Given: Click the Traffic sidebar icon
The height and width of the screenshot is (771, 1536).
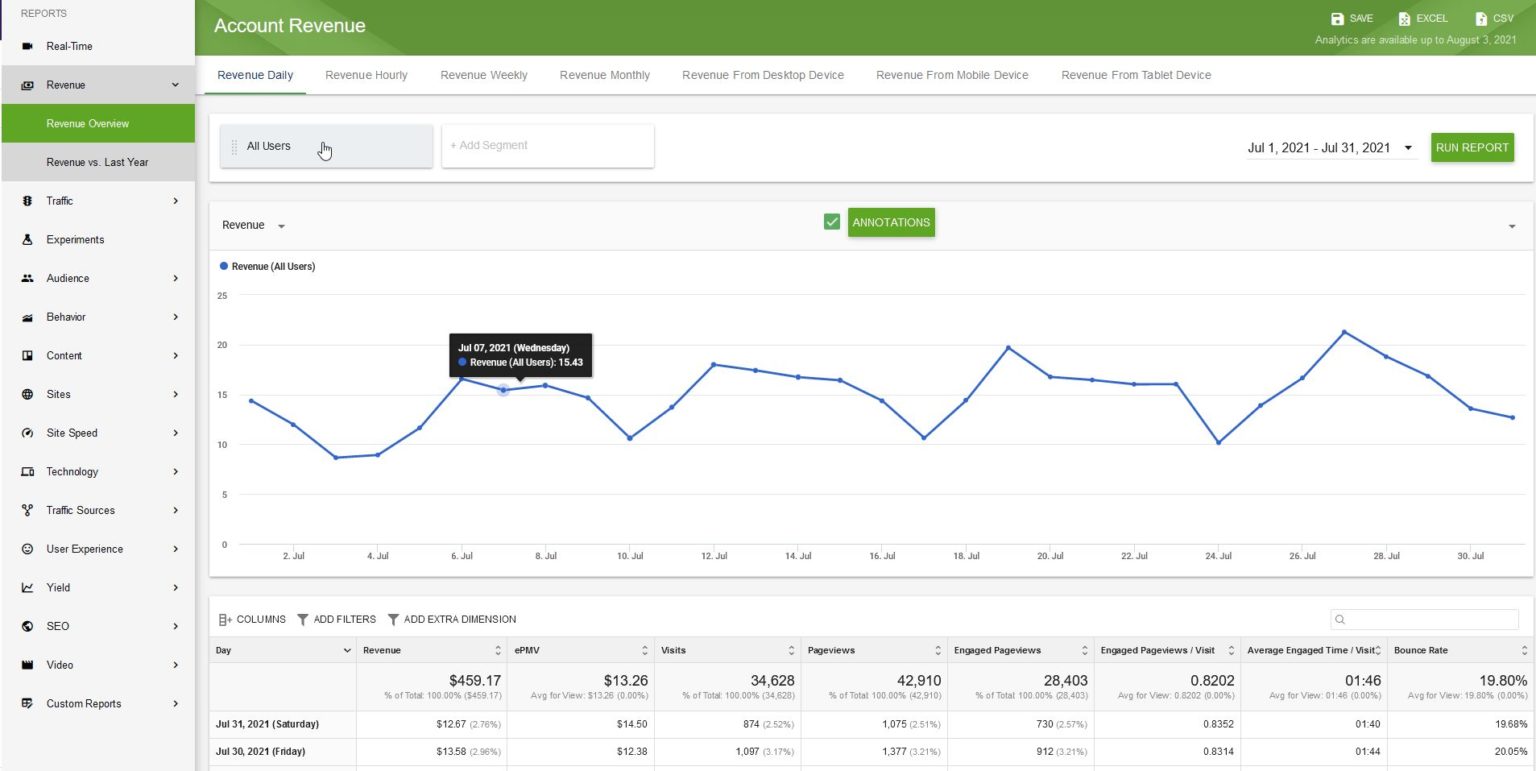Looking at the screenshot, I should click(x=26, y=201).
